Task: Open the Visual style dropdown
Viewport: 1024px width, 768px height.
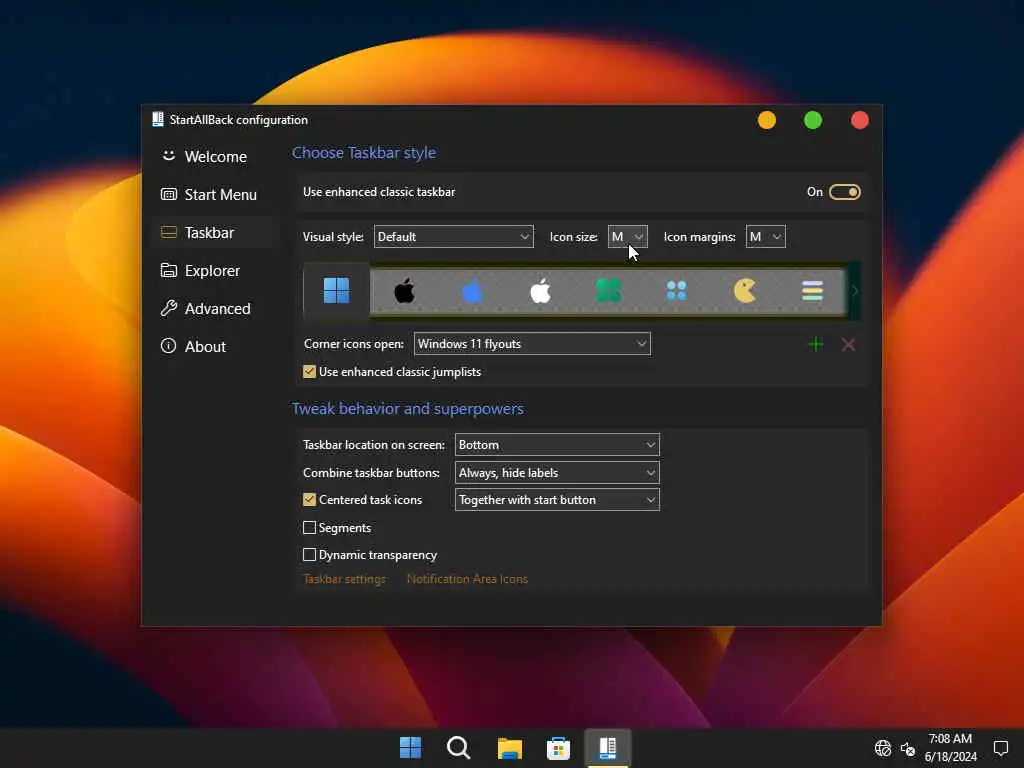Action: 454,236
